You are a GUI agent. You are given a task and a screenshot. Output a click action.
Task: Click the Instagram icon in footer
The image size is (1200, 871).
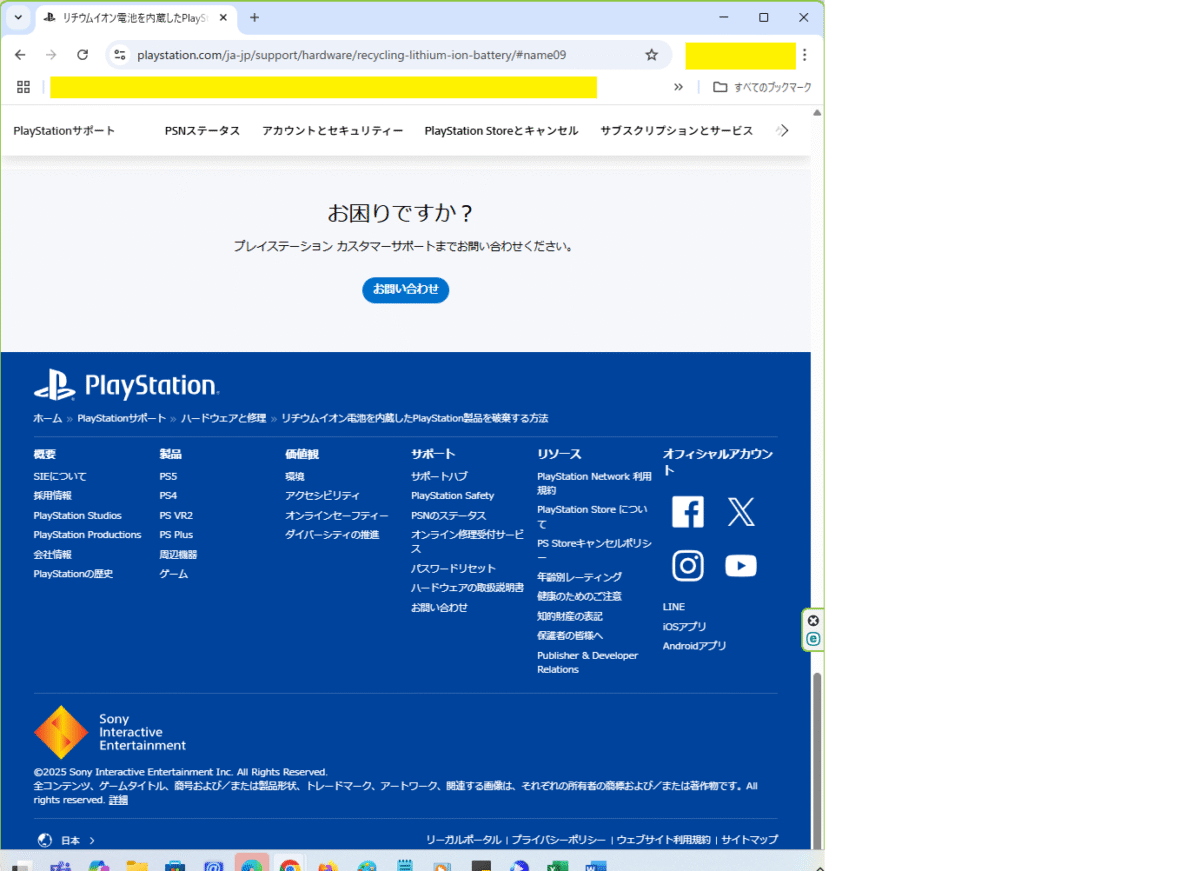click(x=687, y=566)
